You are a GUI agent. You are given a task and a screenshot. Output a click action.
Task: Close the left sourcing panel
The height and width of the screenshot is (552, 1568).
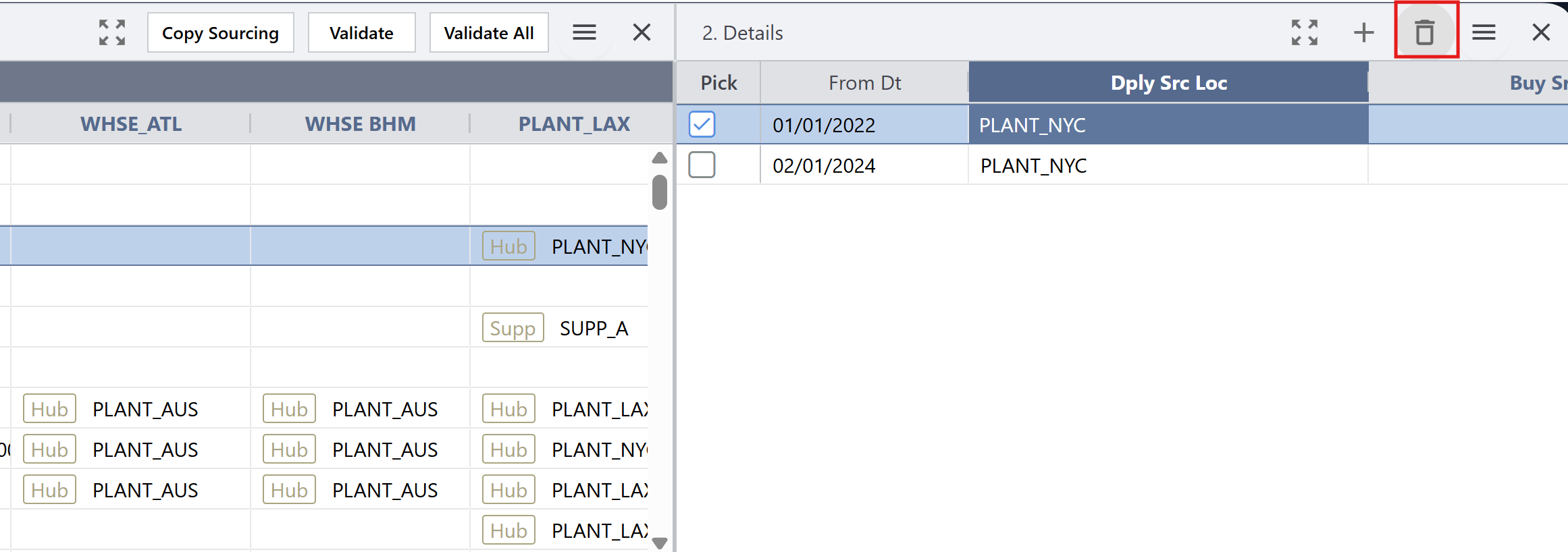pyautogui.click(x=642, y=32)
